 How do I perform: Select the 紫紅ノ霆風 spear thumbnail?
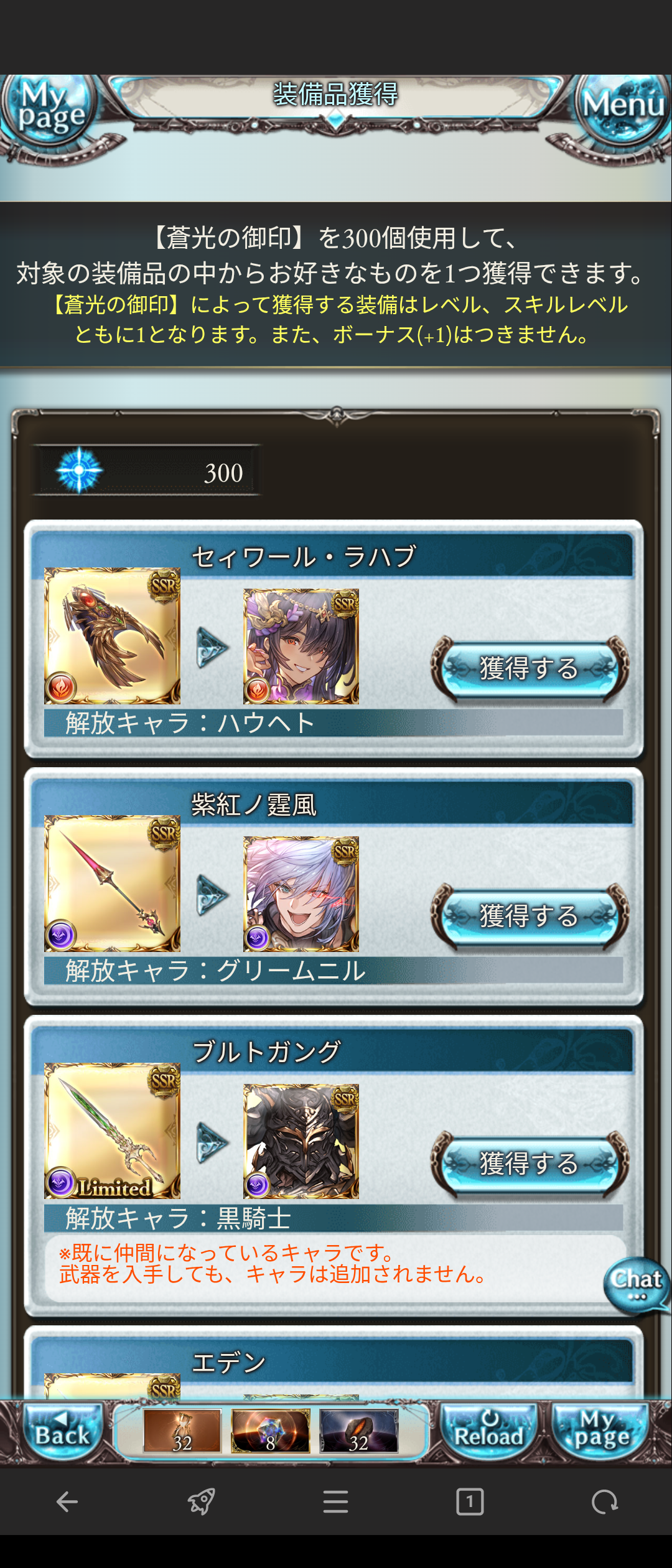pyautogui.click(x=112, y=884)
